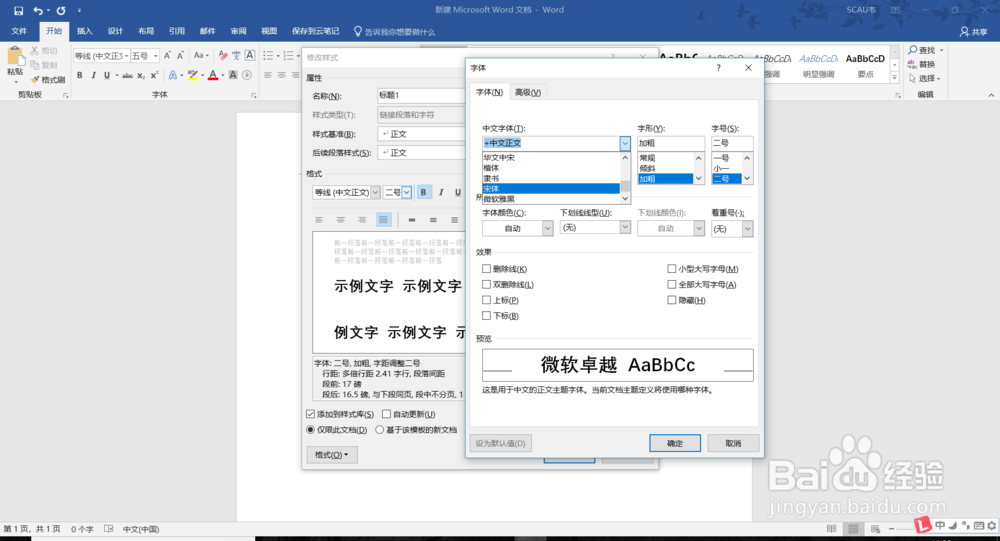Click the Redo icon in title bar
This screenshot has width=1000, height=541.
[61, 11]
